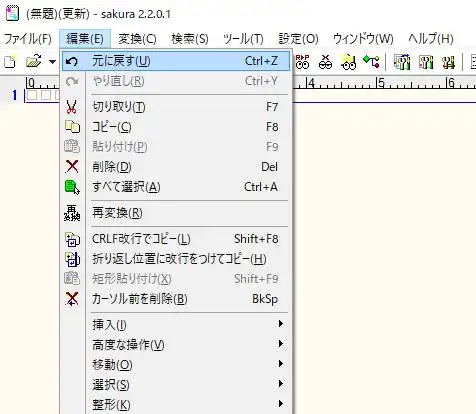Choose カーソル前を削除(B) backspace entry
The height and width of the screenshot is (414, 476).
tap(176, 299)
